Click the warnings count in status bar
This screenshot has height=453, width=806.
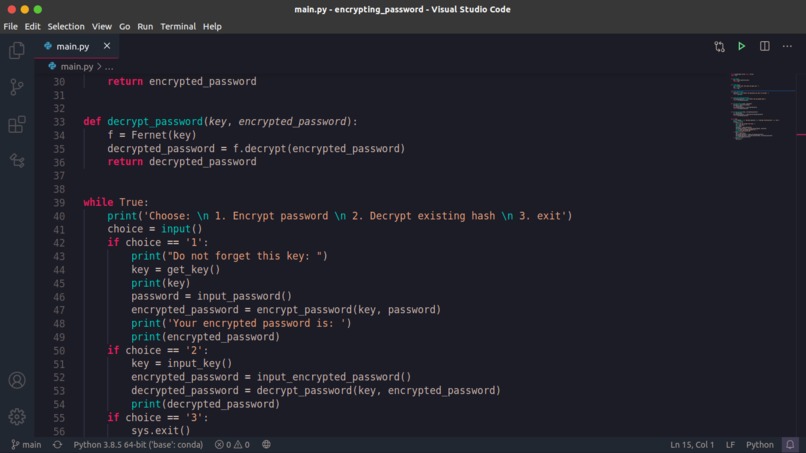click(242, 444)
